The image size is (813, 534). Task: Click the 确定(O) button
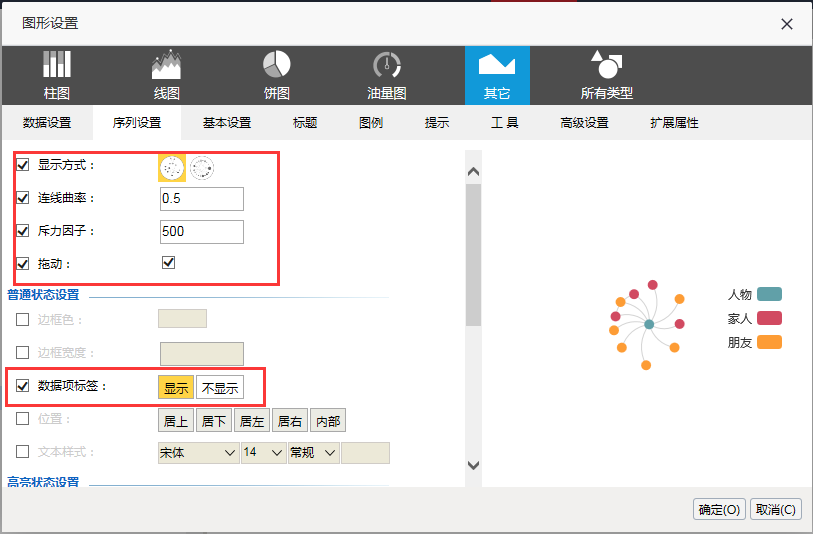pyautogui.click(x=719, y=510)
